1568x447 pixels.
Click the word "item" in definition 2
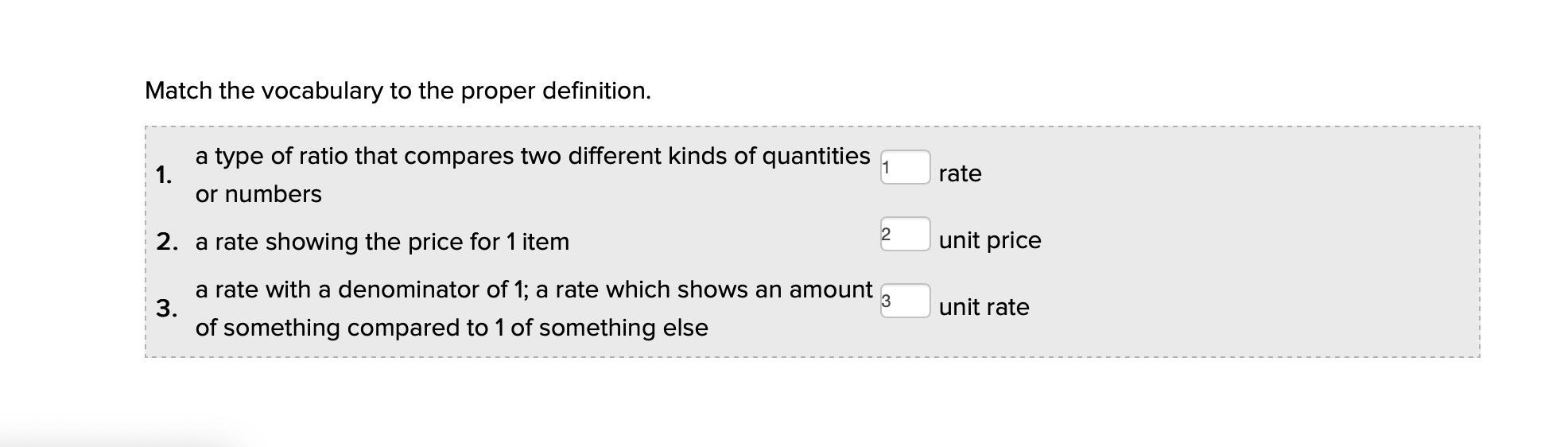click(x=545, y=241)
